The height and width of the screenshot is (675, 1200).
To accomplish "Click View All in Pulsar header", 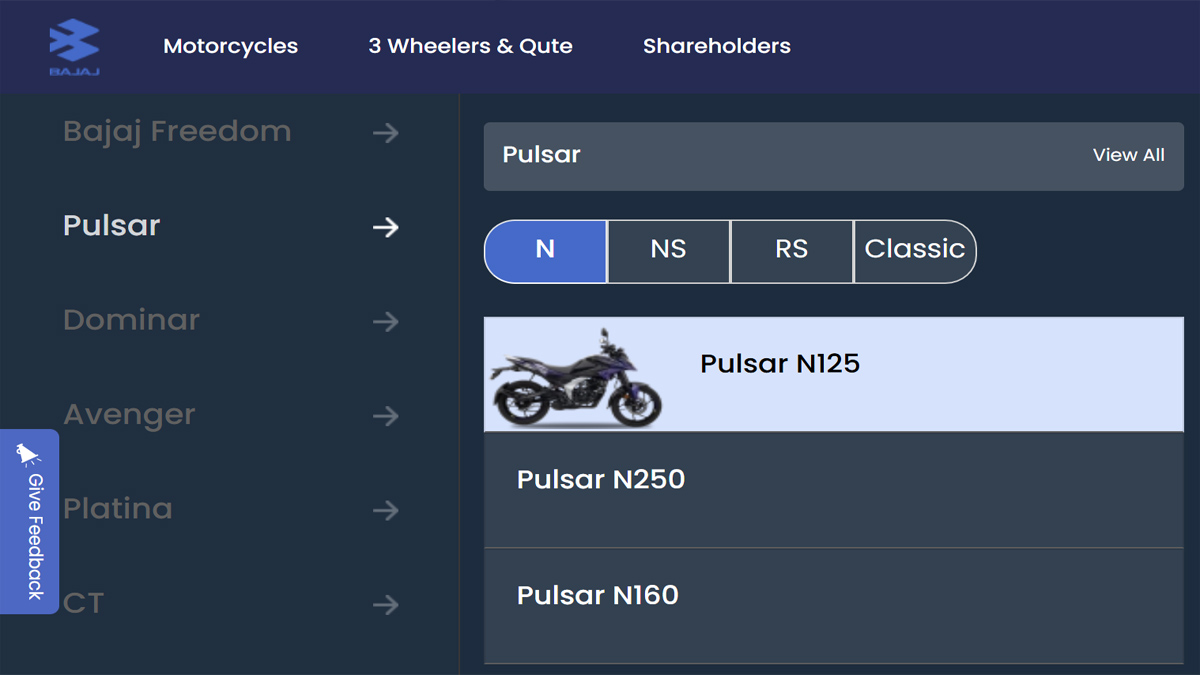I will tap(1129, 155).
